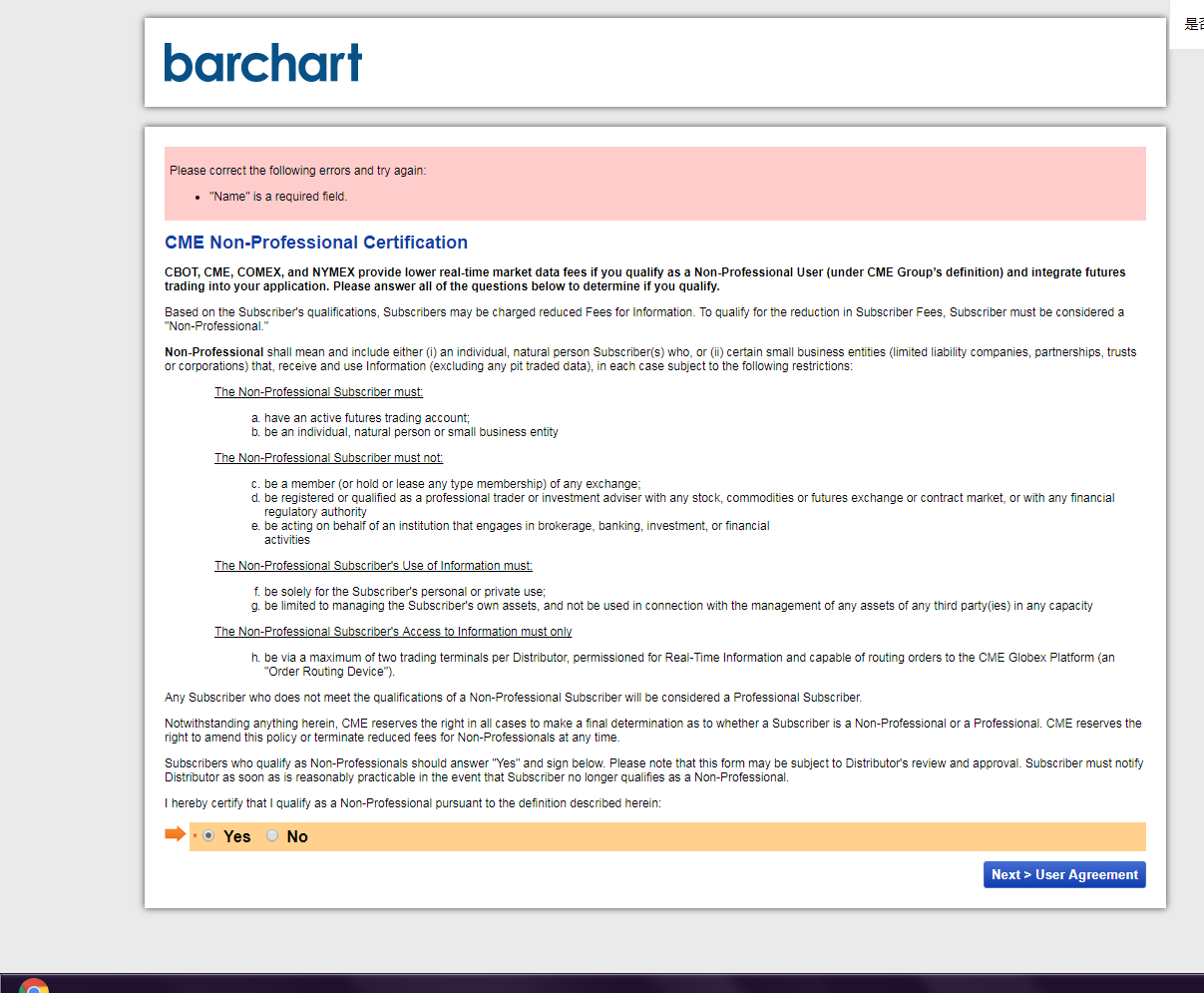Click "Please correct the following errors" message
Image resolution: width=1204 pixels, height=993 pixels.
point(298,171)
